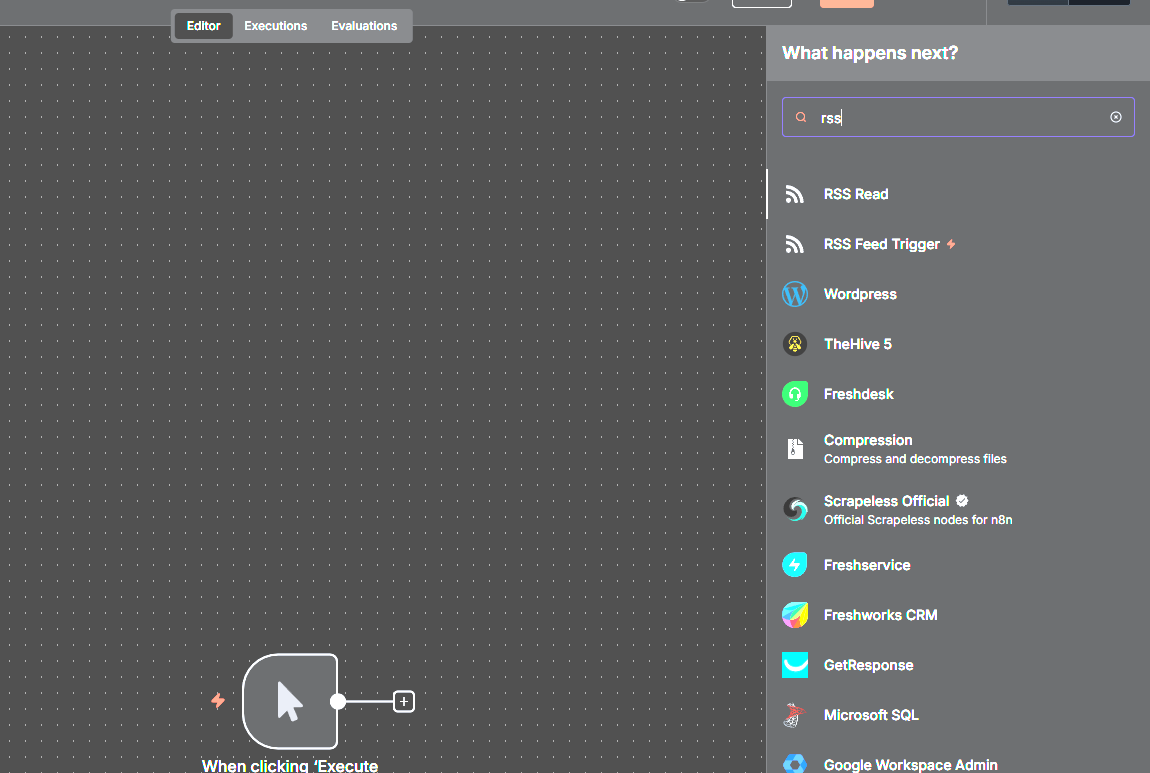Select the RSS Read node icon
Screen dimensions: 1150x773
click(x=794, y=194)
